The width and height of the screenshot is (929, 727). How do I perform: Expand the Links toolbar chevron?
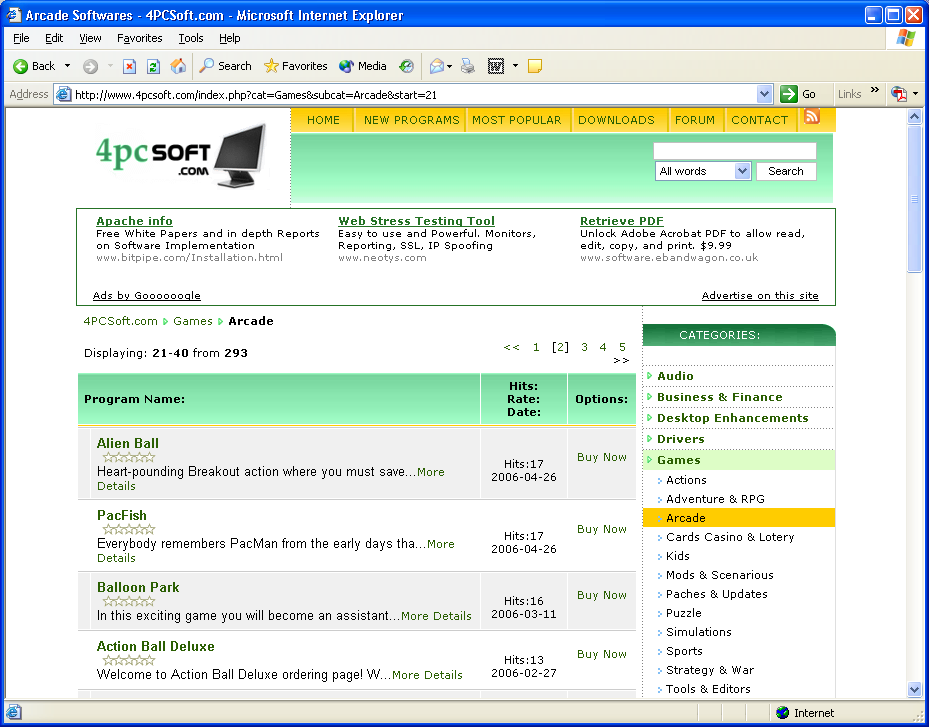[875, 90]
